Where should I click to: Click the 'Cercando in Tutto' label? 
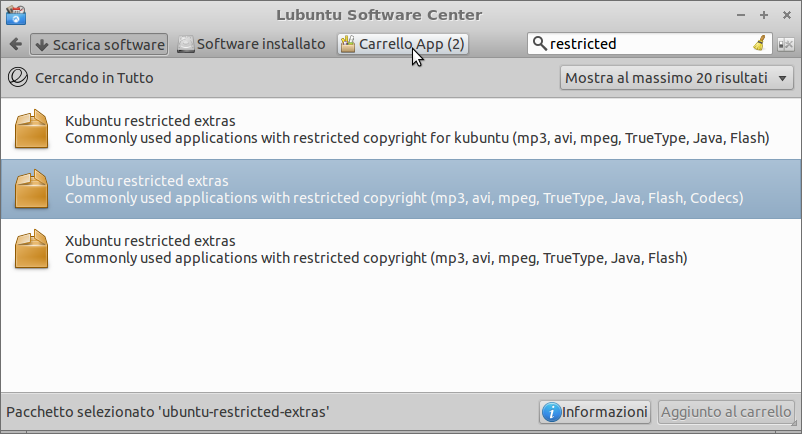point(94,78)
